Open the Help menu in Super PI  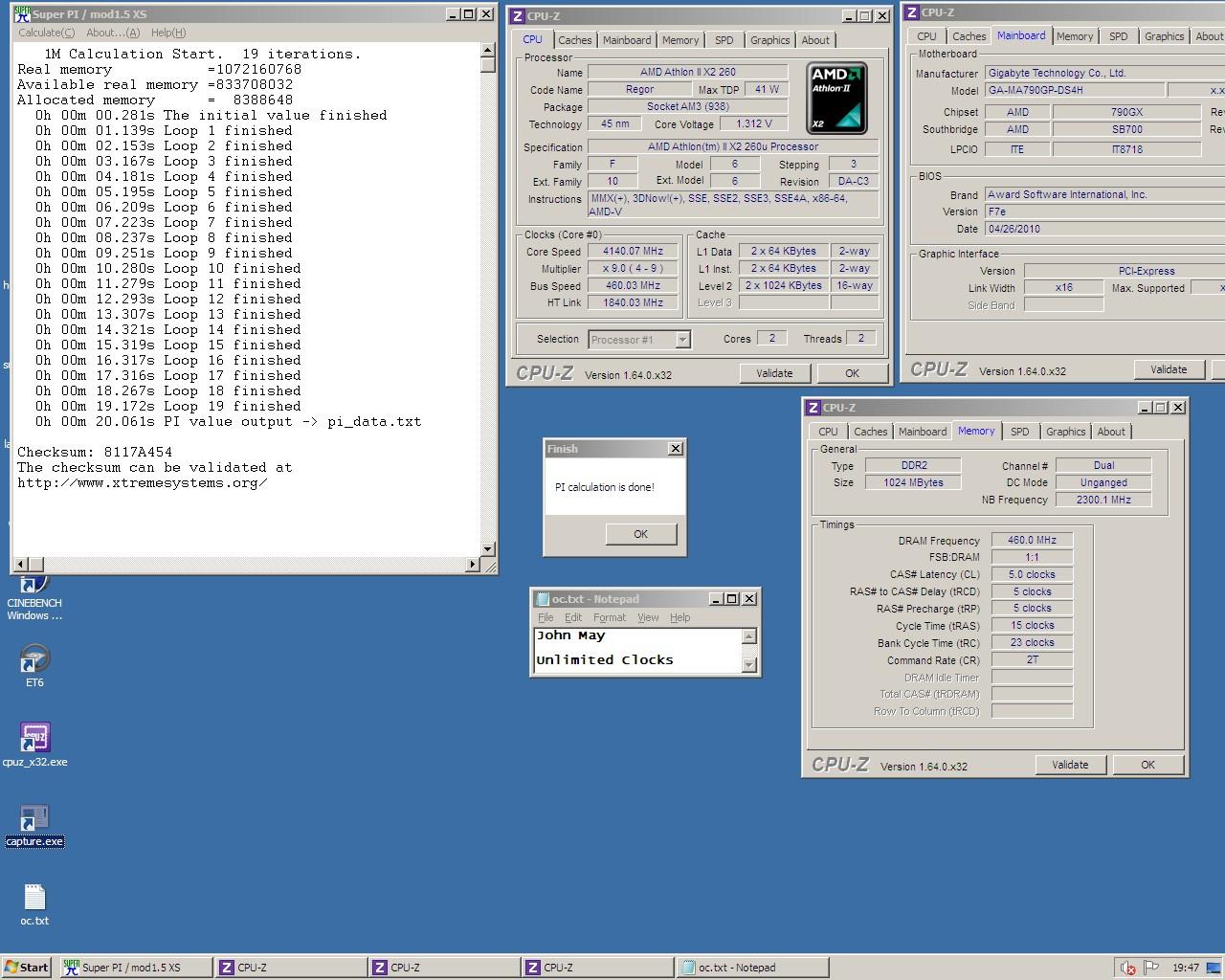point(168,33)
